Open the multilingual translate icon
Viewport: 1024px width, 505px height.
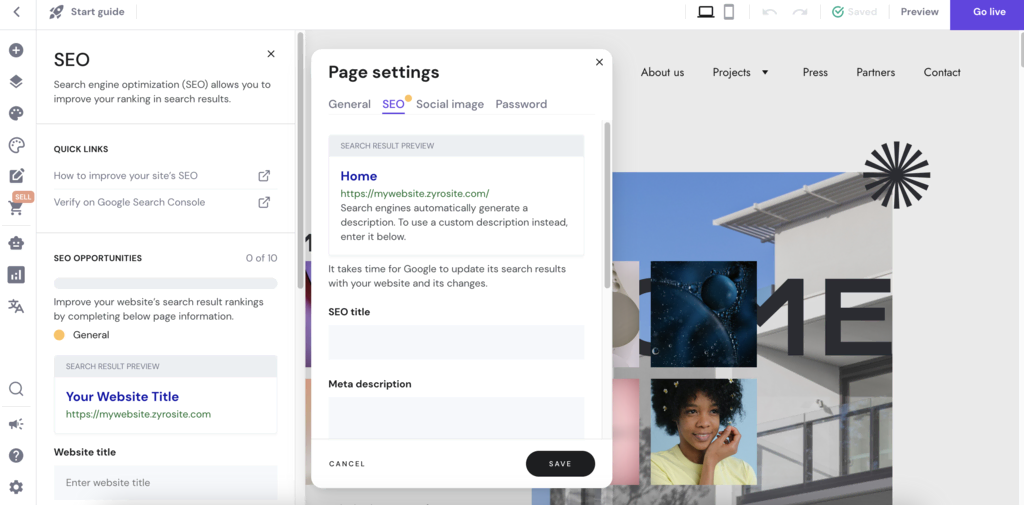coord(16,306)
